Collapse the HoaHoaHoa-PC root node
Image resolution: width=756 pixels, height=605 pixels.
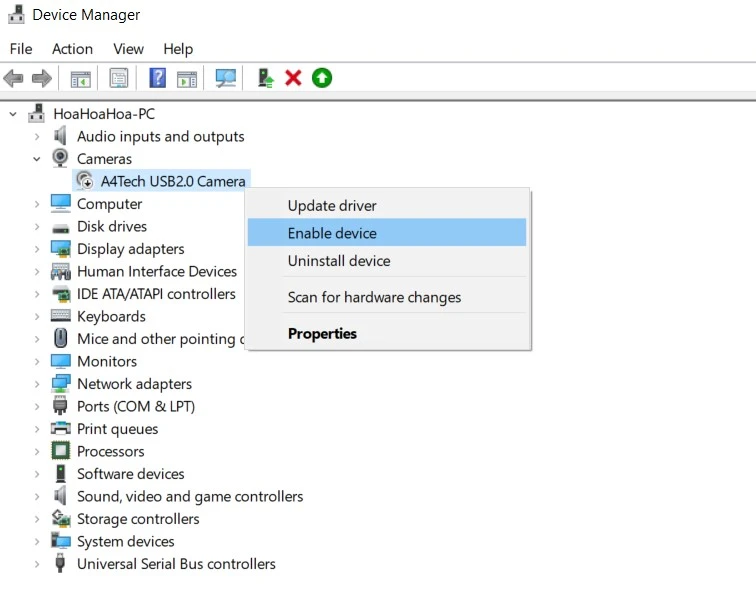point(13,114)
